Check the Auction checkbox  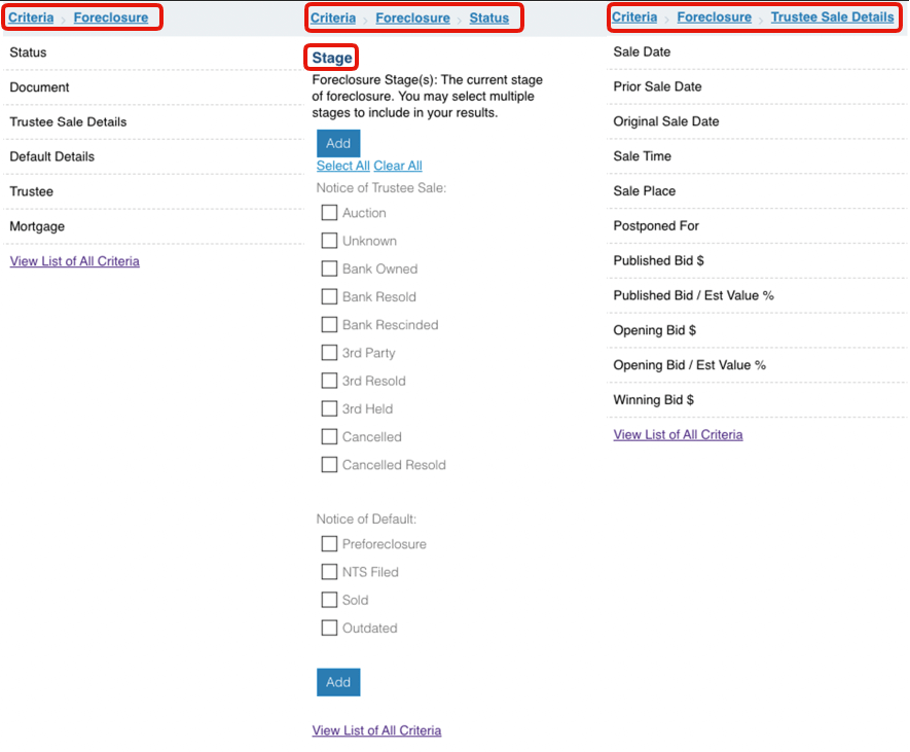tap(329, 213)
